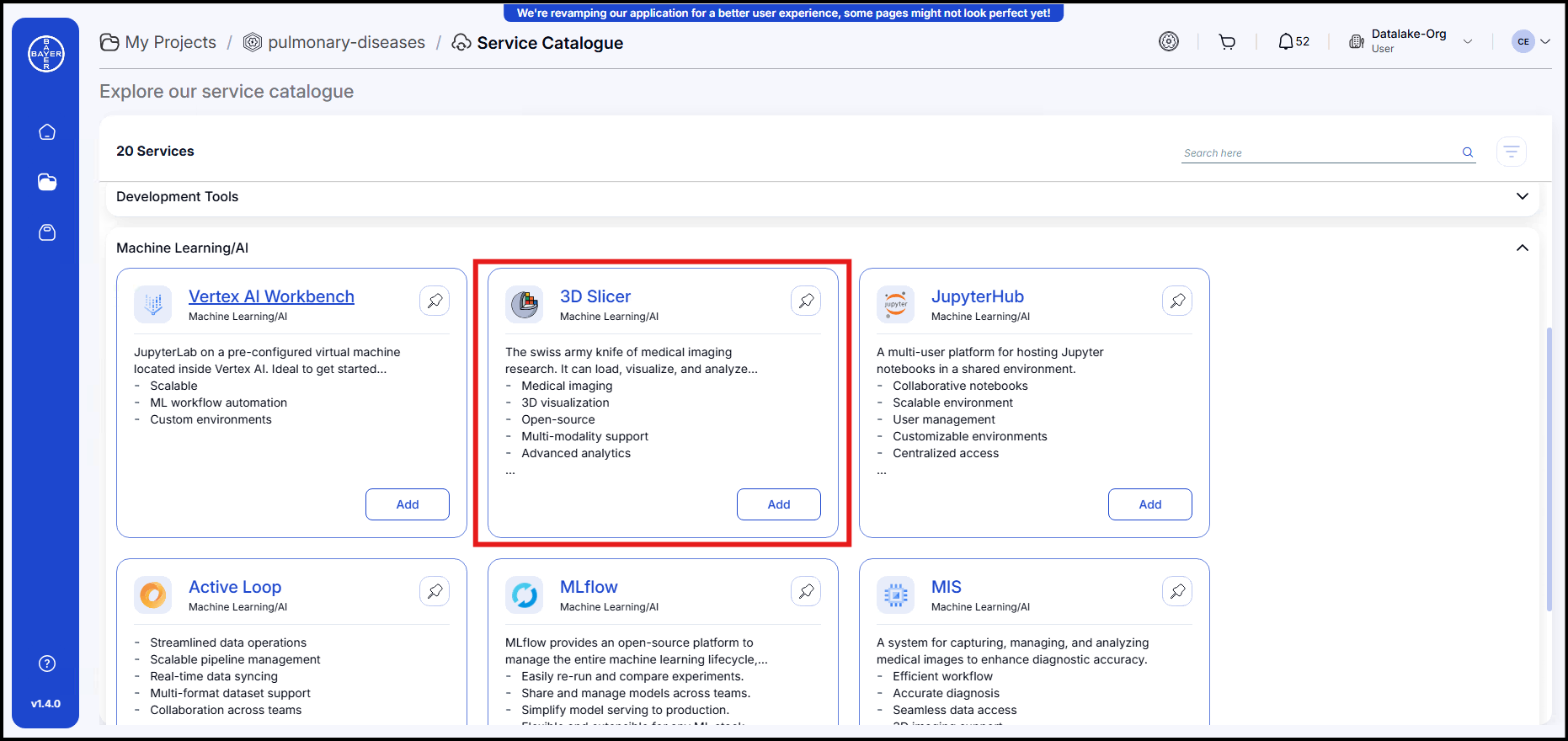Open notifications bell with 52
The height and width of the screenshot is (741, 1568).
click(1294, 41)
